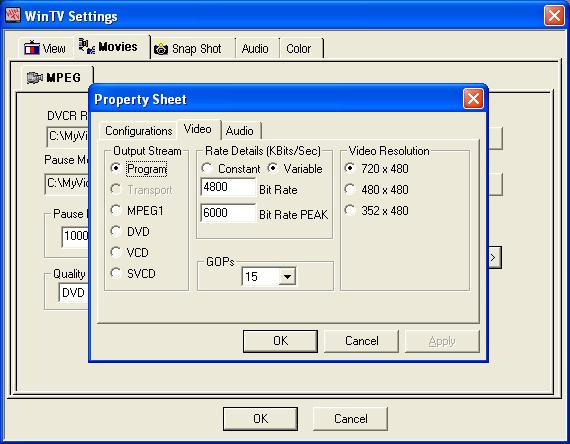Close the WinTV Settings window
This screenshot has height=444, width=570.
(x=554, y=16)
